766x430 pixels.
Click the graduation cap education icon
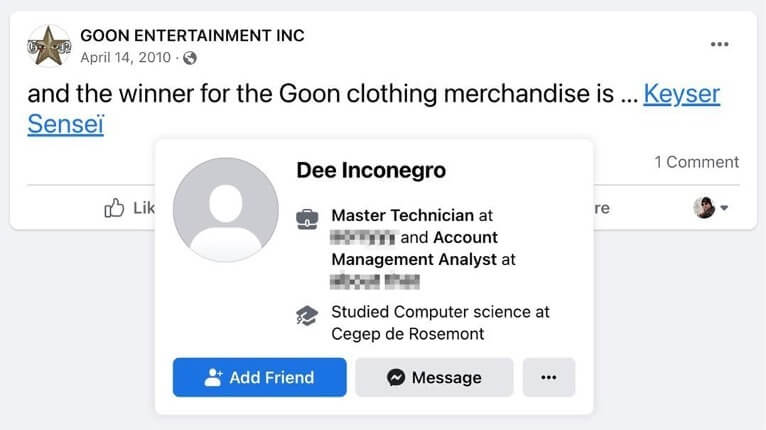[x=307, y=316]
